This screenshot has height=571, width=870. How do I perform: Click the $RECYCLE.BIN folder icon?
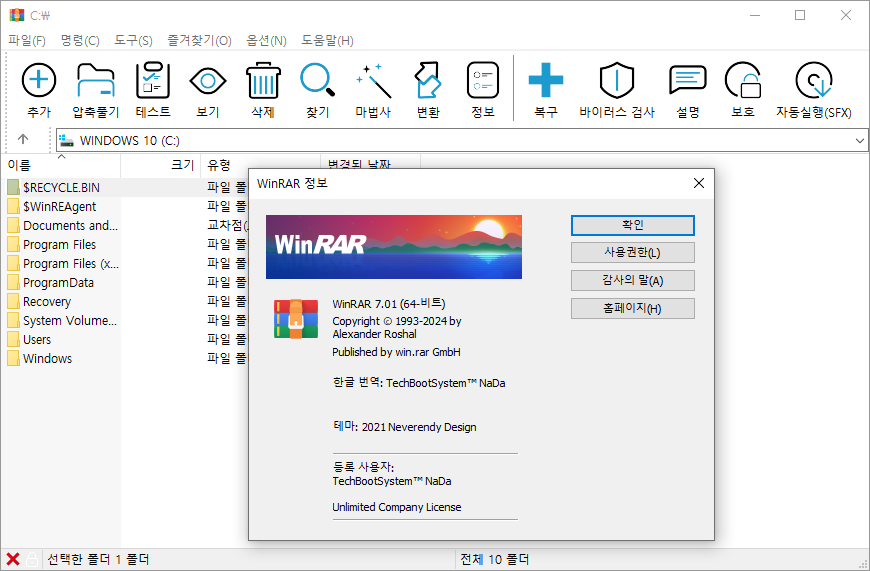click(x=13, y=188)
